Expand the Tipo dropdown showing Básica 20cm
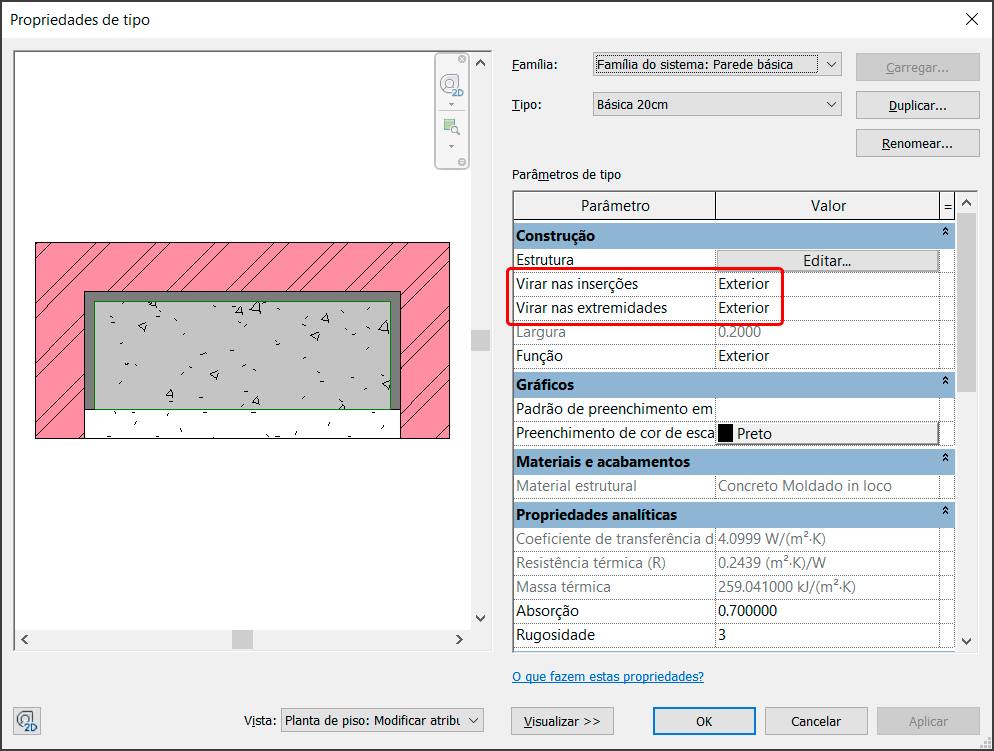This screenshot has height=751, width=994. pyautogui.click(x=831, y=104)
